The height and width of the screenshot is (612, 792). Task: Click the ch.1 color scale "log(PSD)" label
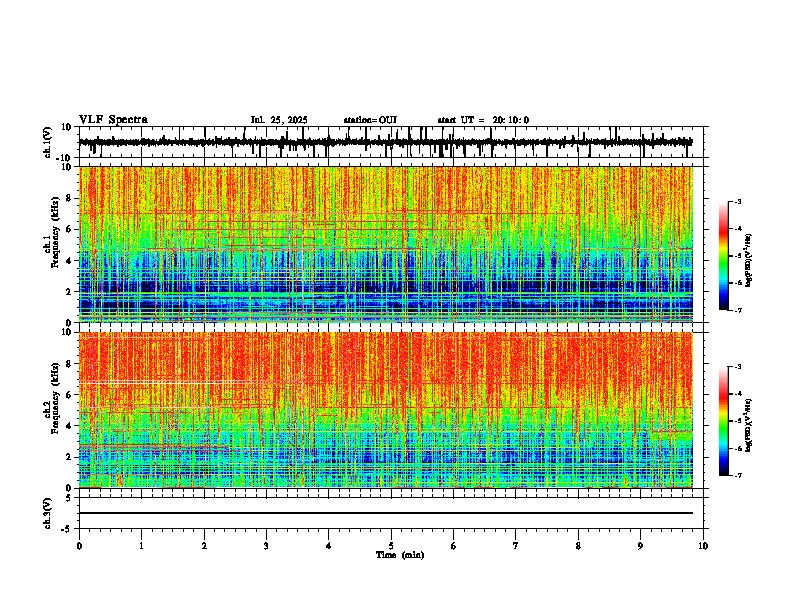tap(749, 260)
